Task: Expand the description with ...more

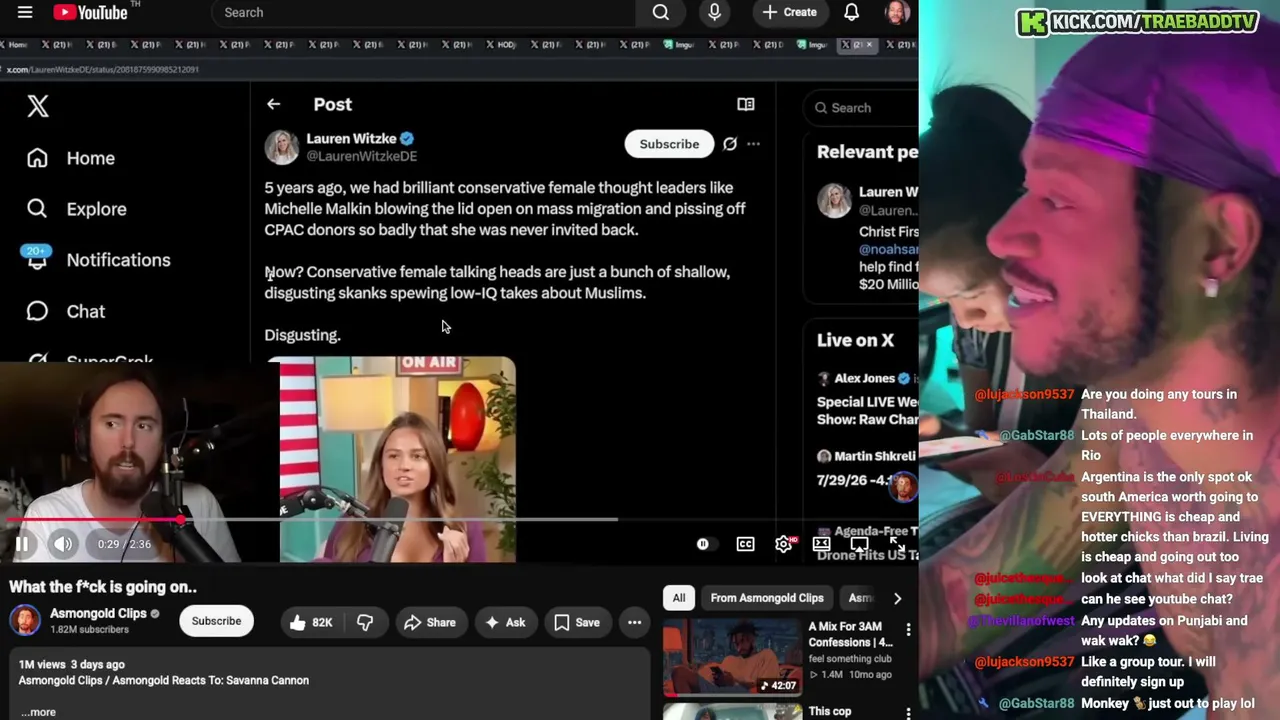Action: 38,712
